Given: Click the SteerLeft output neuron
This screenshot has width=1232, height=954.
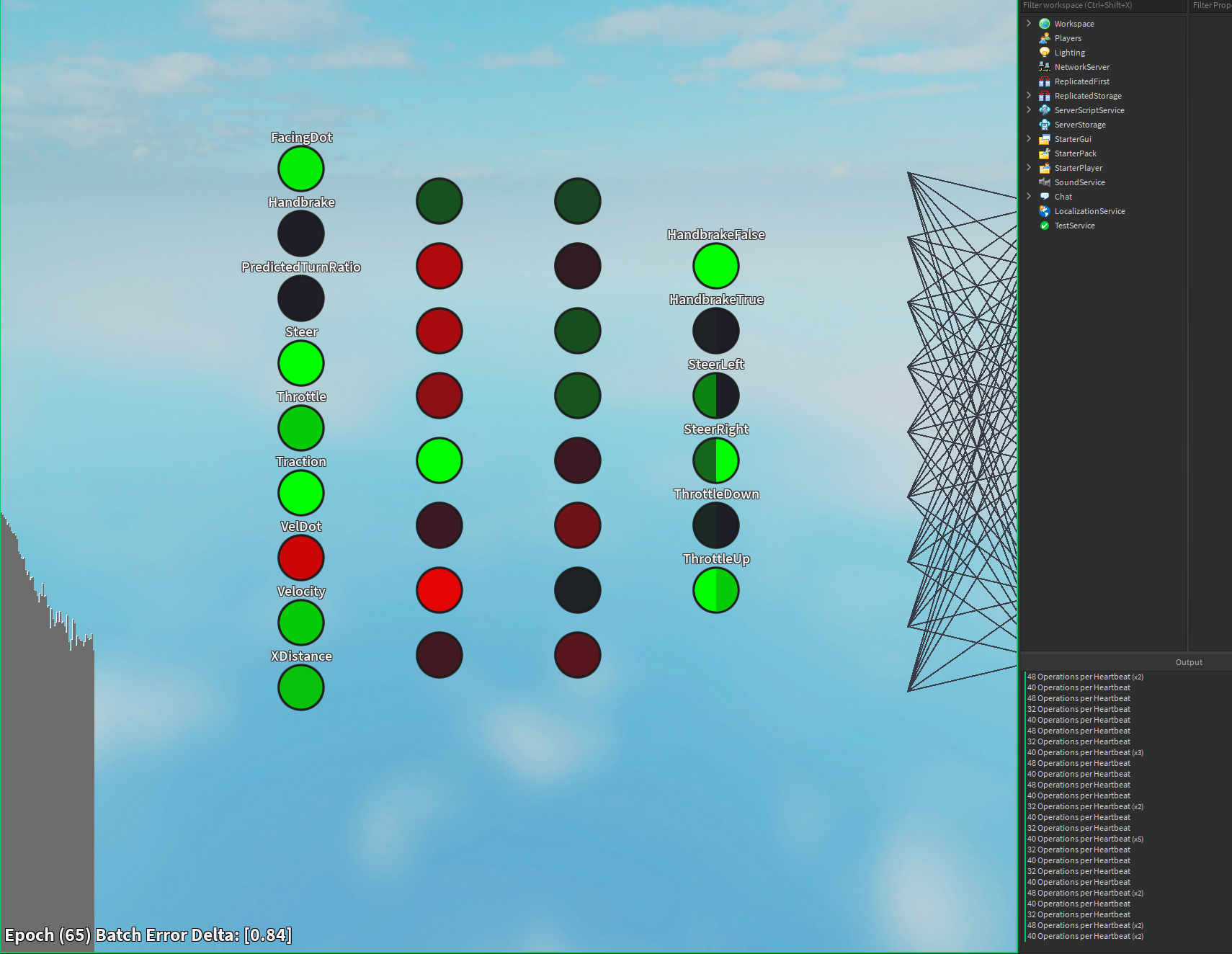Looking at the screenshot, I should click(716, 396).
